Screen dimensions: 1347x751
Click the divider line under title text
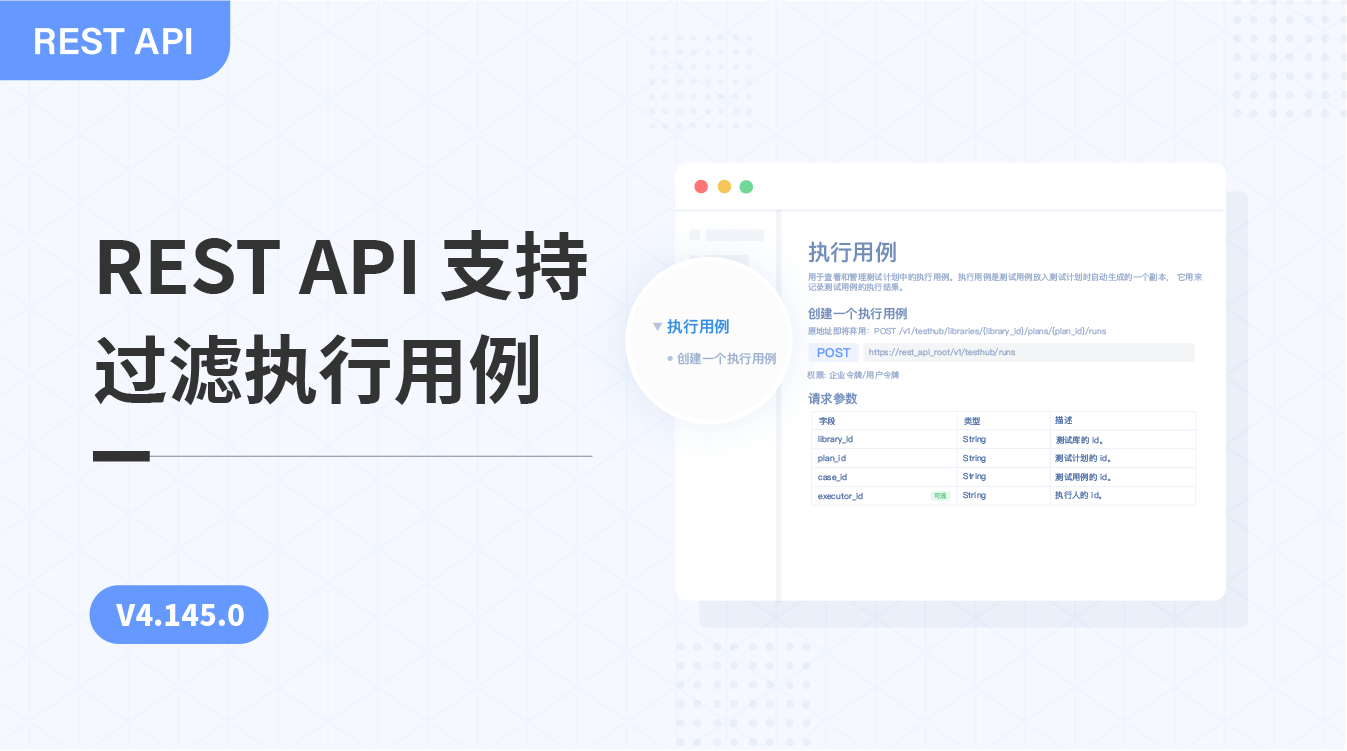click(x=340, y=455)
